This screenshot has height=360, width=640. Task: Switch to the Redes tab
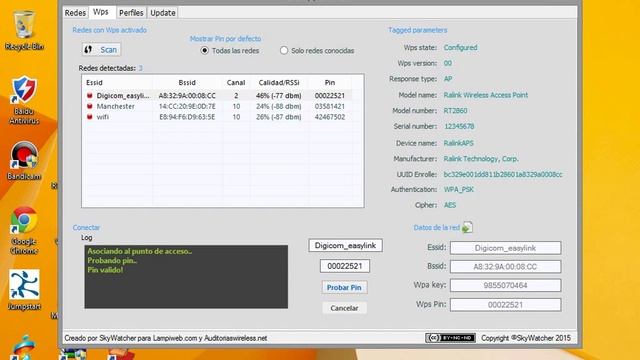pyautogui.click(x=76, y=13)
